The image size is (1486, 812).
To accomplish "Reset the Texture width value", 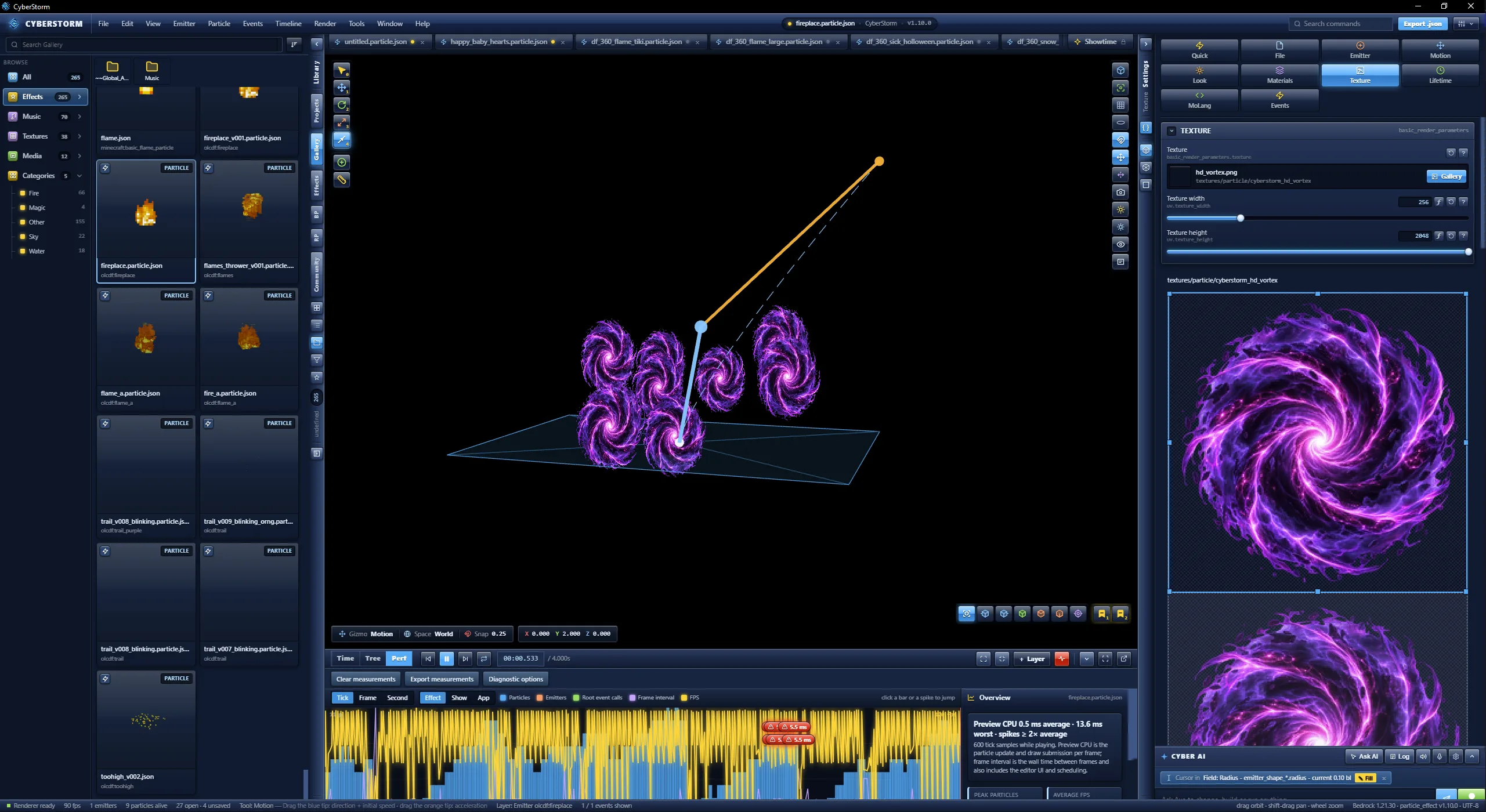I will pyautogui.click(x=1451, y=202).
